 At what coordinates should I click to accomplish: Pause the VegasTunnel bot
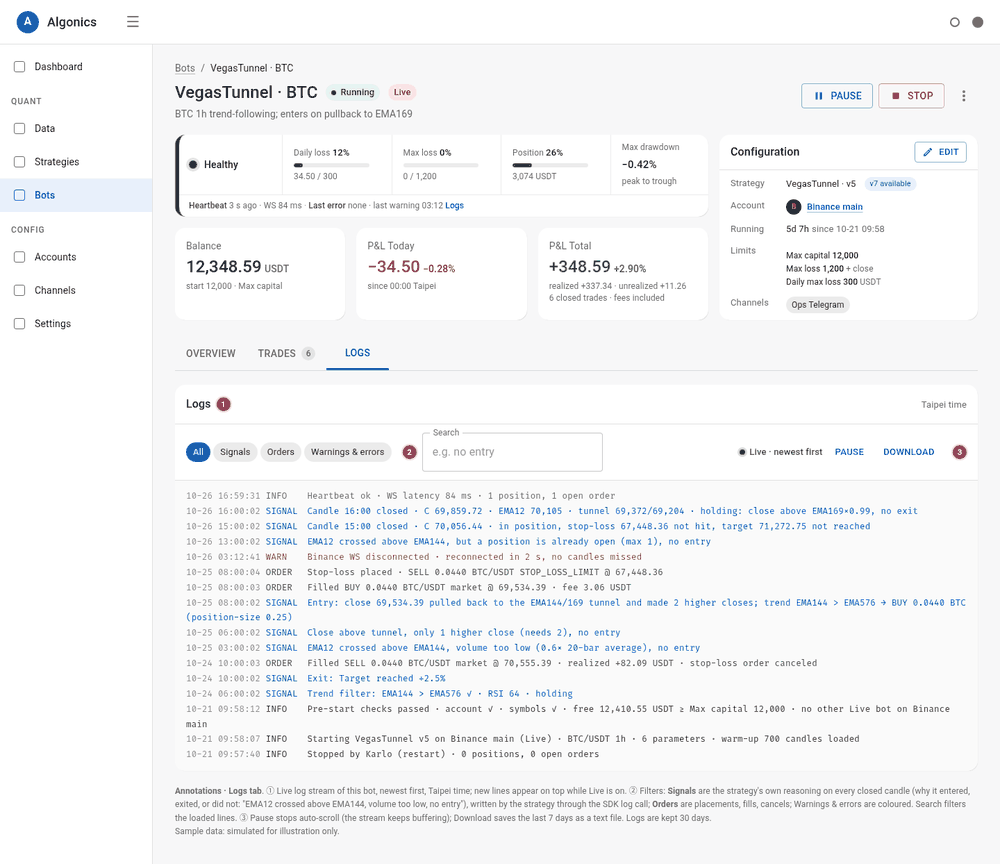point(837,96)
